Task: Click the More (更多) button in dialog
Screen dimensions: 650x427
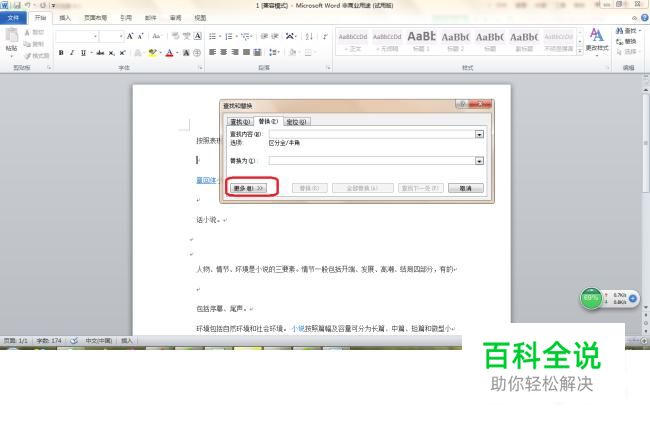Action: click(x=248, y=188)
